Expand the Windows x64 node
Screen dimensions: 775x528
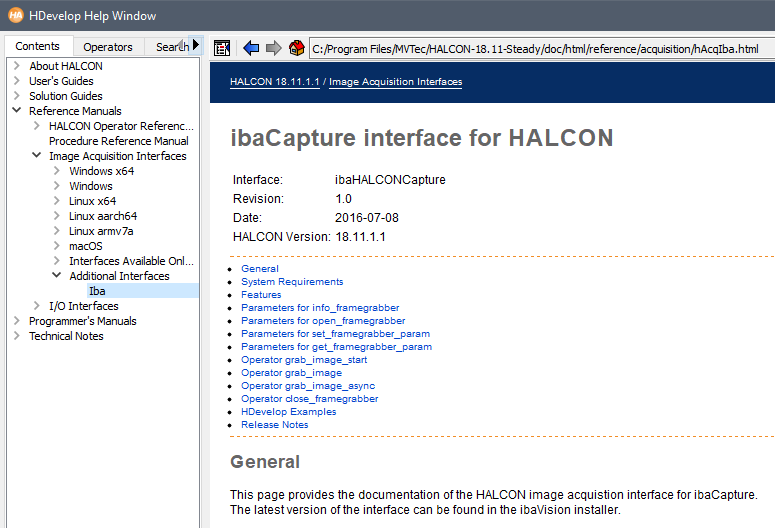pyautogui.click(x=56, y=171)
